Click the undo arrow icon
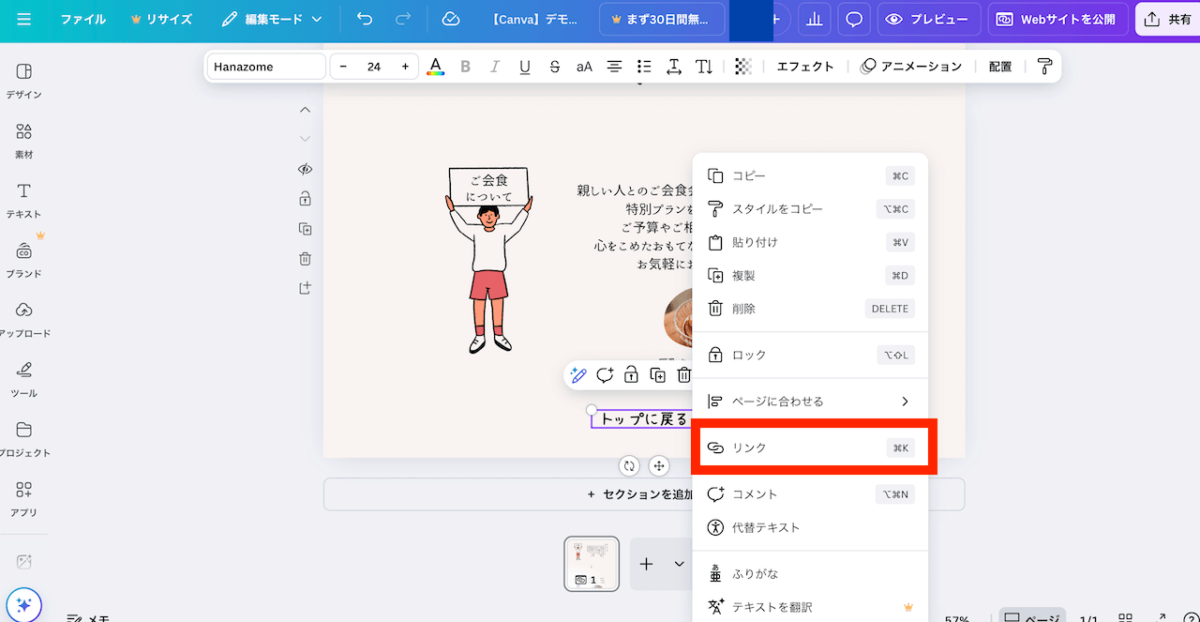Viewport: 1200px width, 622px height. [365, 19]
